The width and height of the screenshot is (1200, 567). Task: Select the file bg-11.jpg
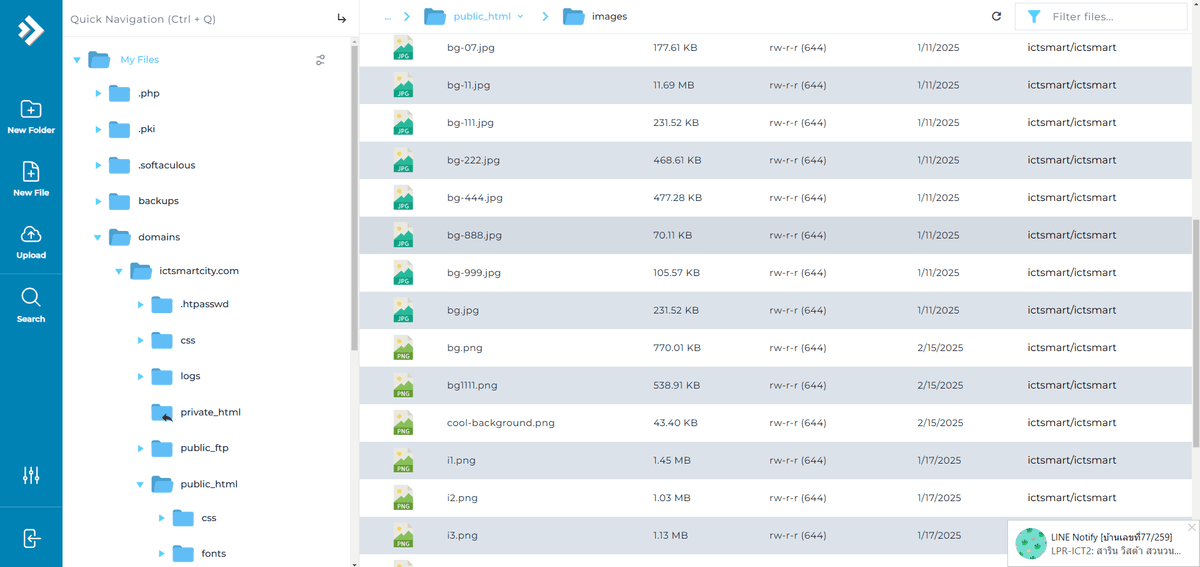(468, 85)
